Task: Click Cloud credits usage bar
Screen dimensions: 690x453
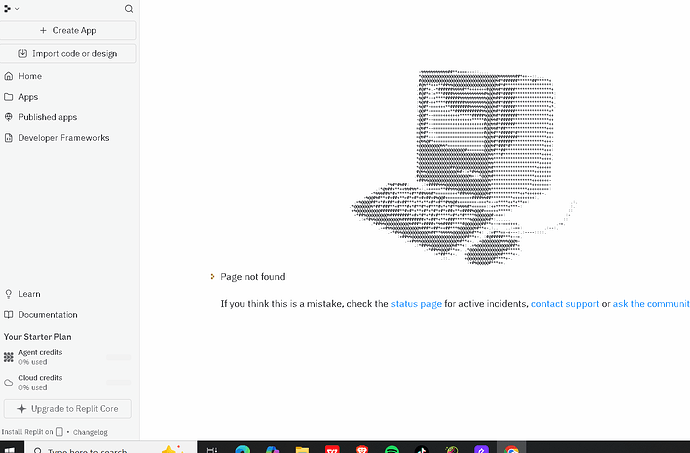Action: (119, 383)
